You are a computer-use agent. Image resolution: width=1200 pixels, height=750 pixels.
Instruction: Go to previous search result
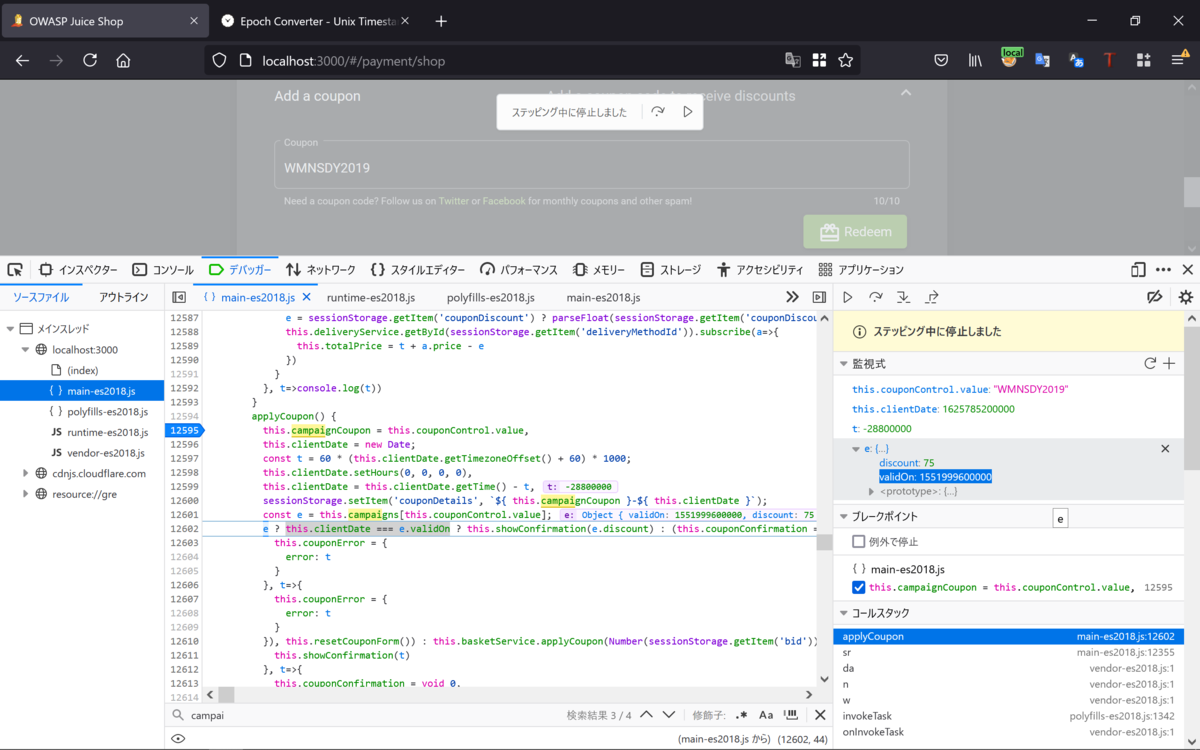click(x=646, y=715)
